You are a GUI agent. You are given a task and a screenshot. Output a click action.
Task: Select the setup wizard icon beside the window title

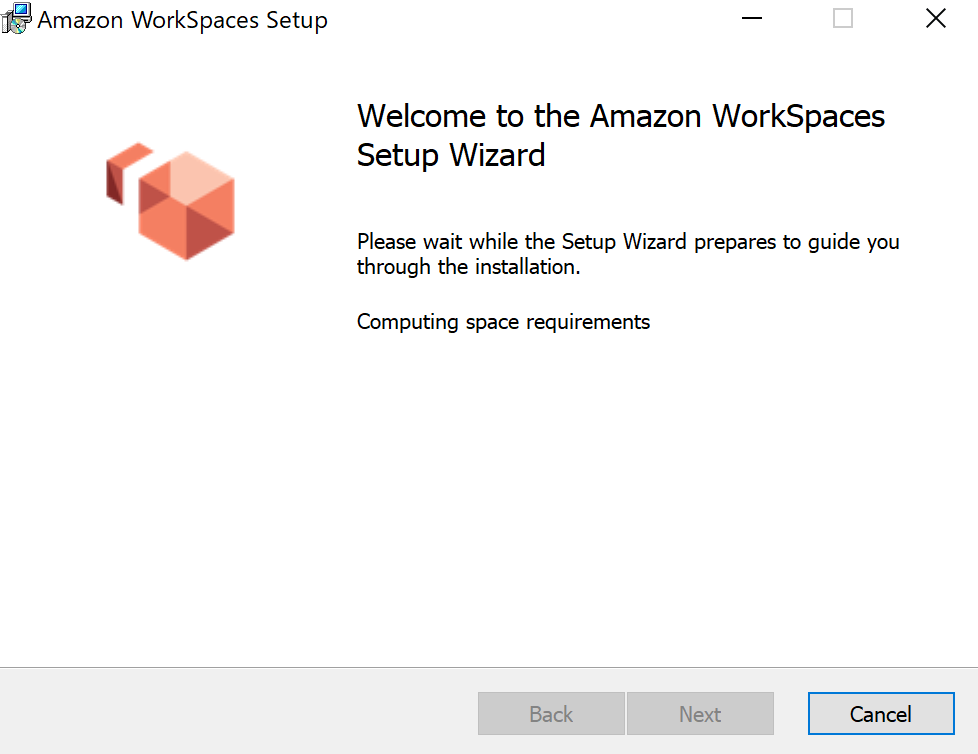(16, 18)
